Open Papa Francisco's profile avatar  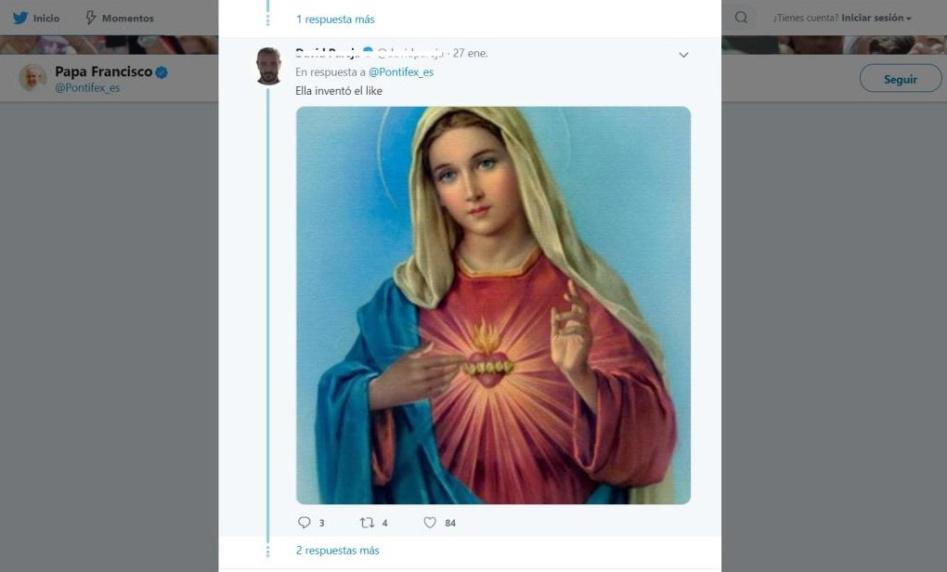(33, 78)
